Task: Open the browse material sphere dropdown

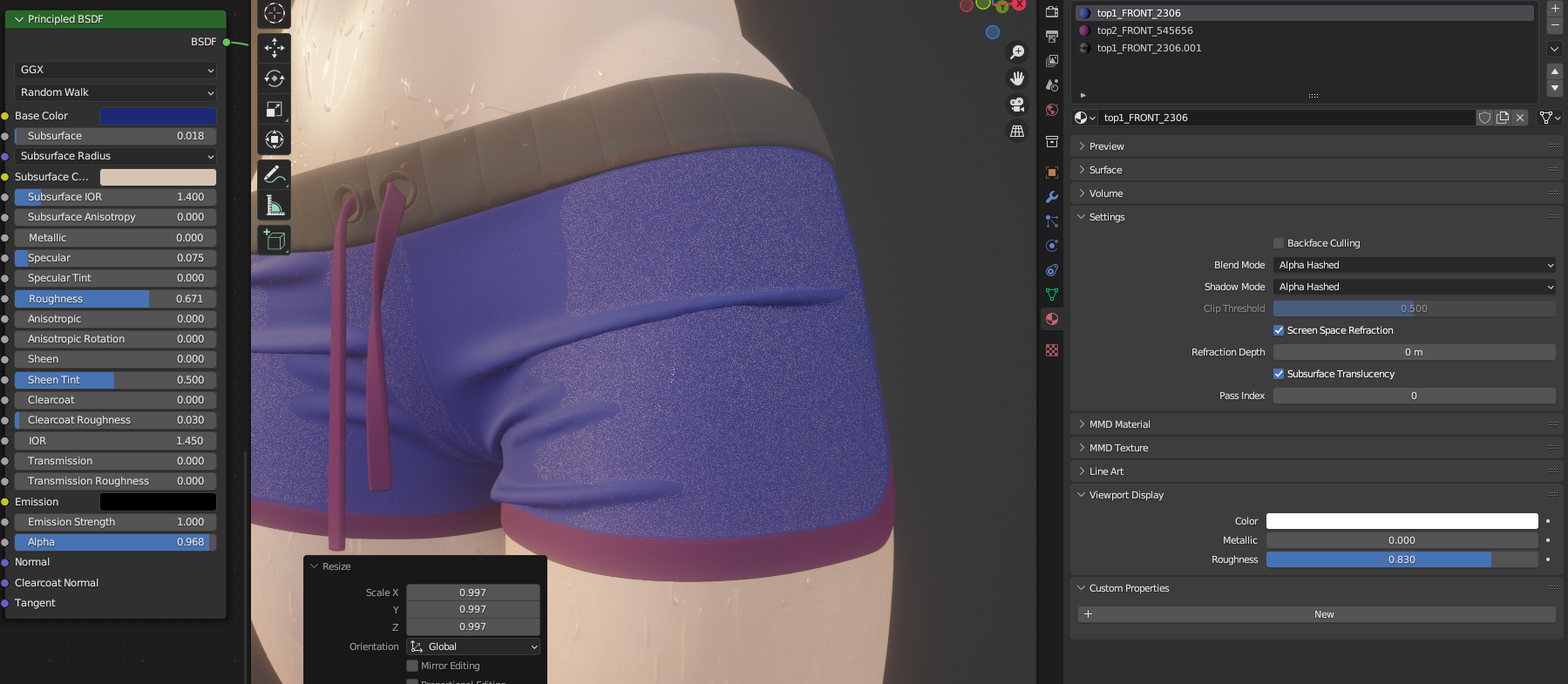Action: click(x=1085, y=118)
